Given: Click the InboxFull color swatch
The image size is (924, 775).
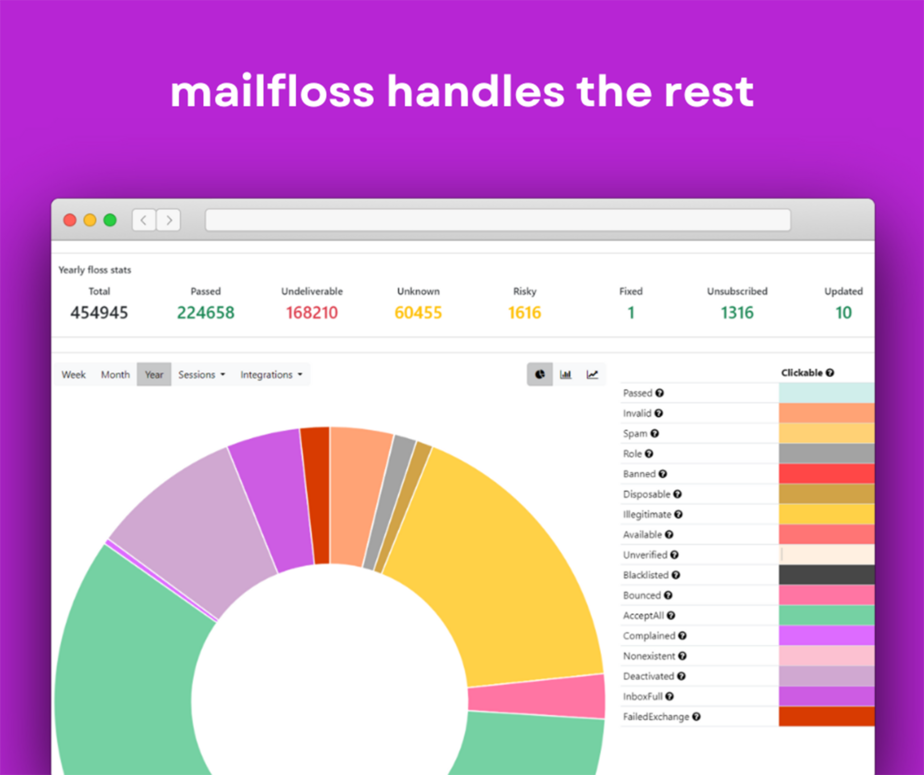Looking at the screenshot, I should [x=826, y=697].
